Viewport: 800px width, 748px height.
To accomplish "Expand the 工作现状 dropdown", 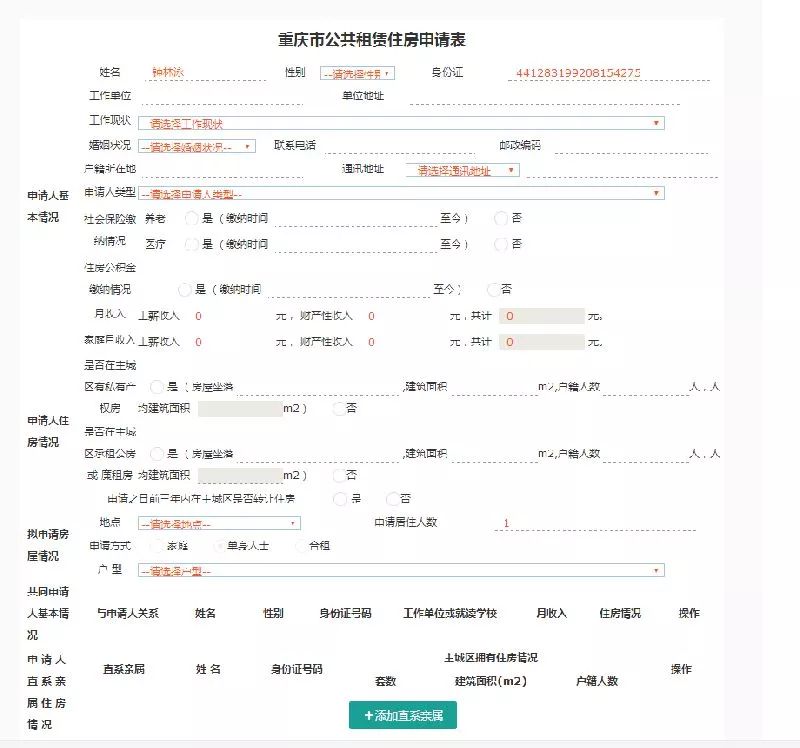I will coord(401,123).
